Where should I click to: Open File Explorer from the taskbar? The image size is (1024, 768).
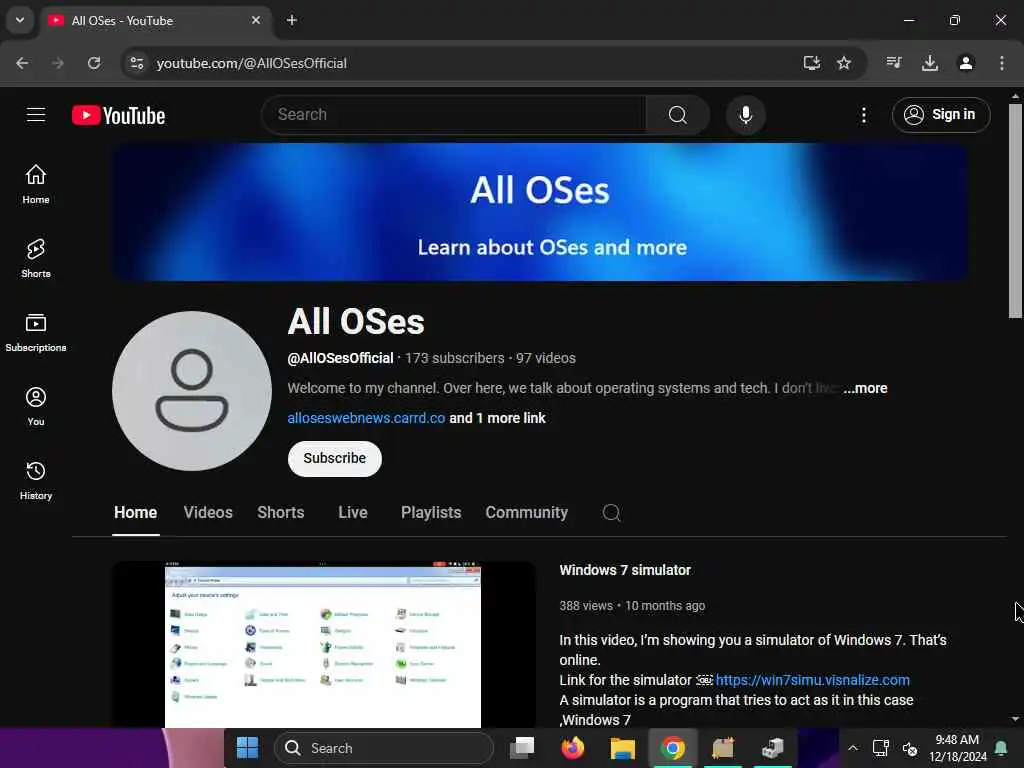pos(622,748)
